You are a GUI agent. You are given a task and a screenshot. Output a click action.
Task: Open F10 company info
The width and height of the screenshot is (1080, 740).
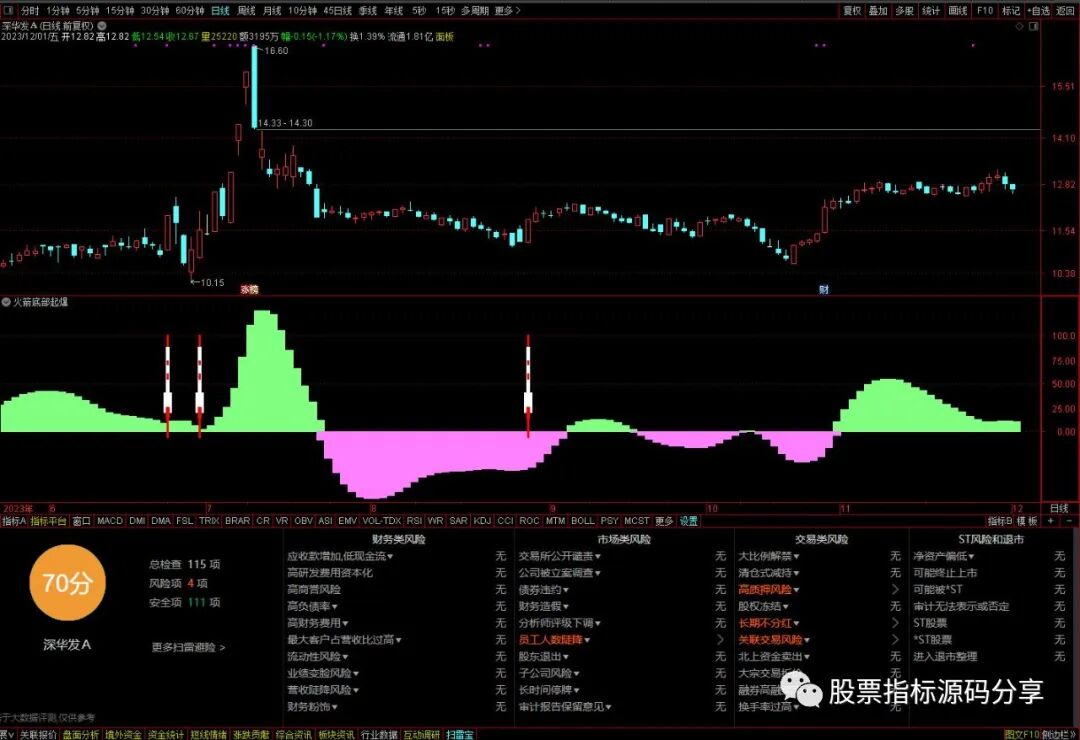[x=985, y=11]
